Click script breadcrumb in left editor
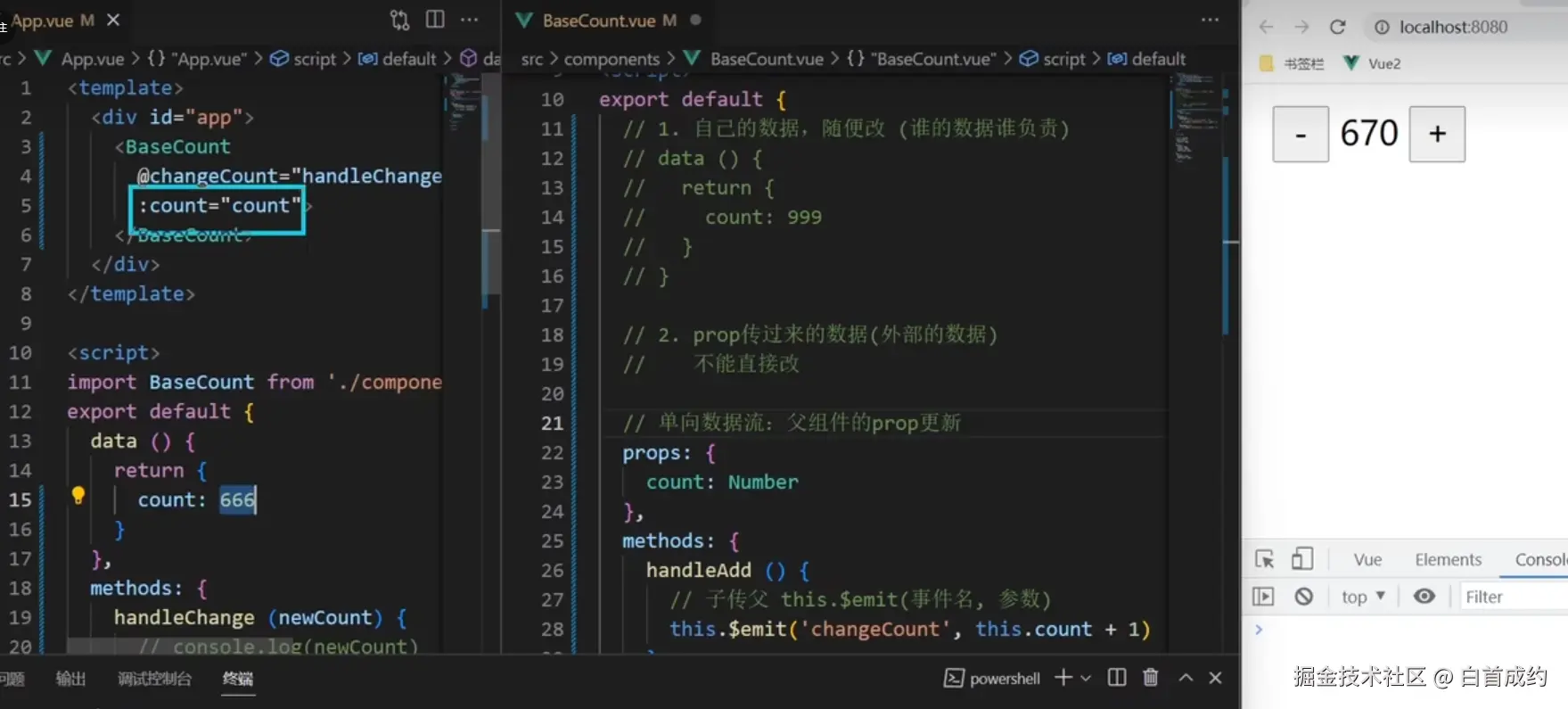Screen dimensions: 1568x709 tap(303, 59)
